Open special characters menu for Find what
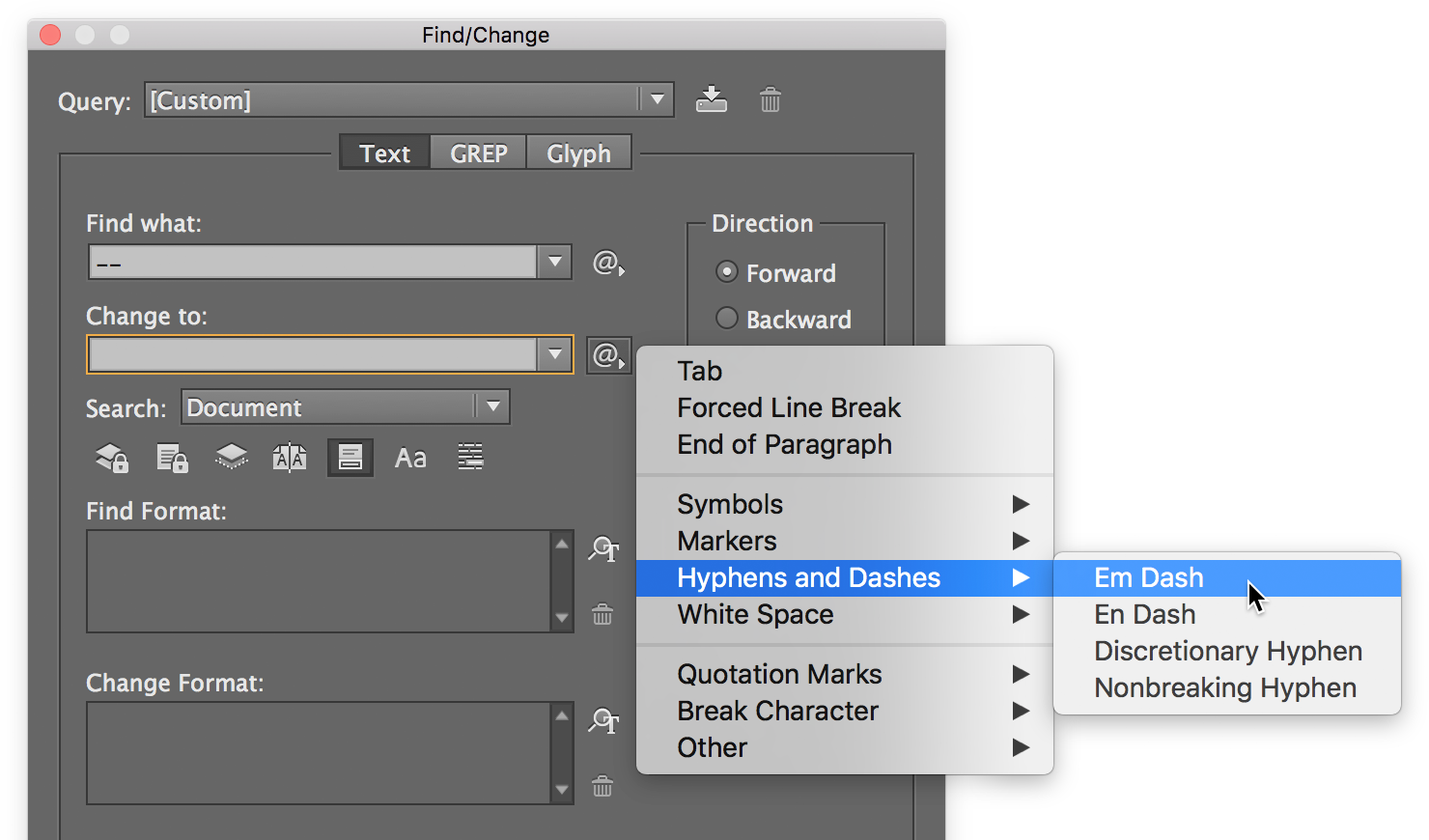1429x840 pixels. click(607, 263)
